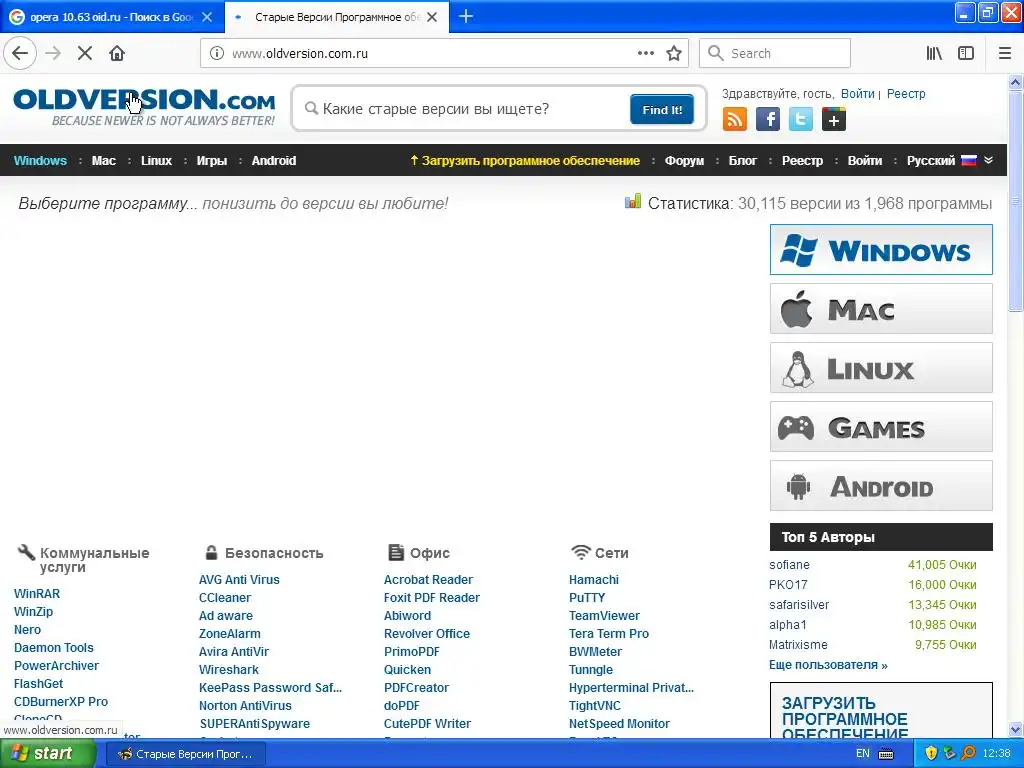1024x768 pixels.
Task: Click Еще пользователя link
Action: pyautogui.click(x=828, y=665)
